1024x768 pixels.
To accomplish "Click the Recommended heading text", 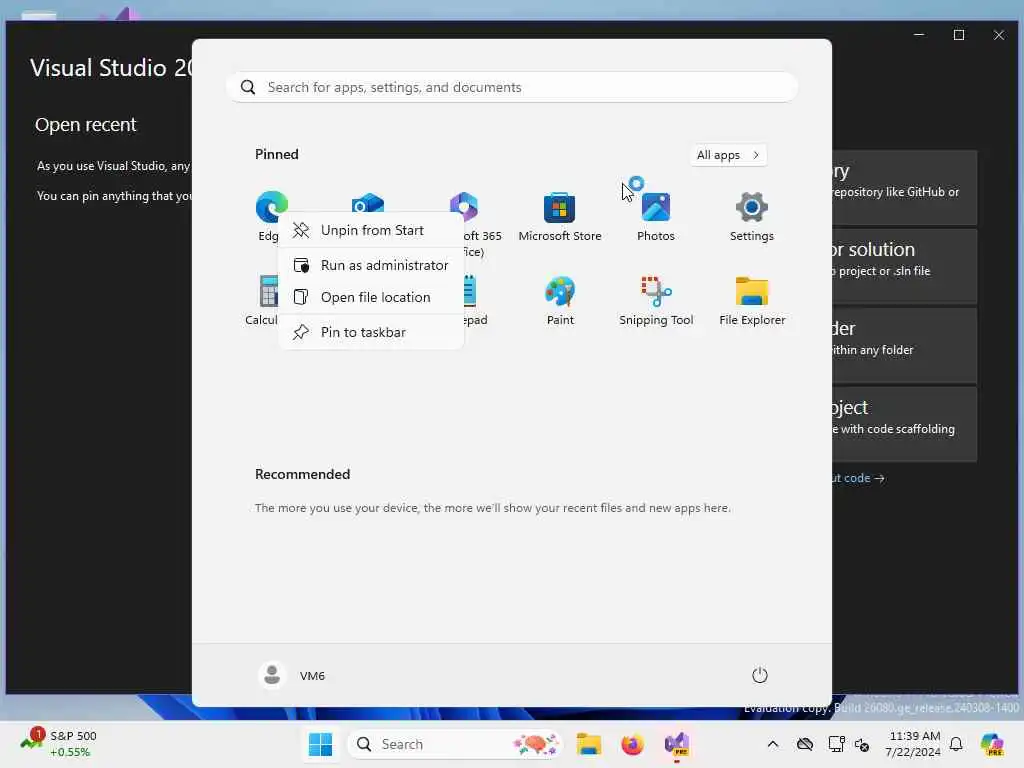I will pos(302,474).
